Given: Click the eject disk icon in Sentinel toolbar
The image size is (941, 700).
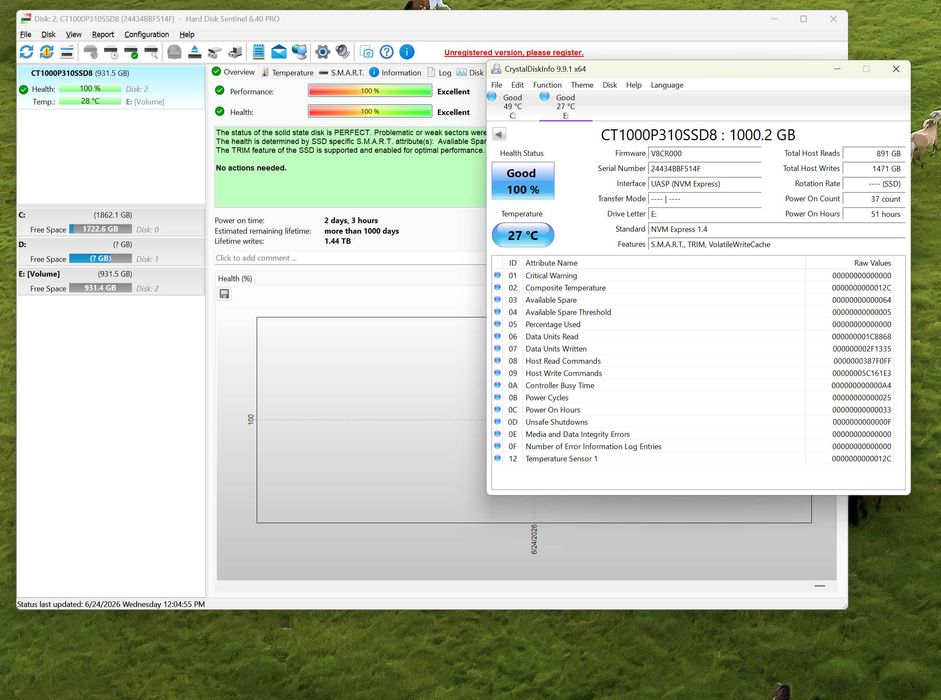Looking at the screenshot, I should click(x=194, y=52).
